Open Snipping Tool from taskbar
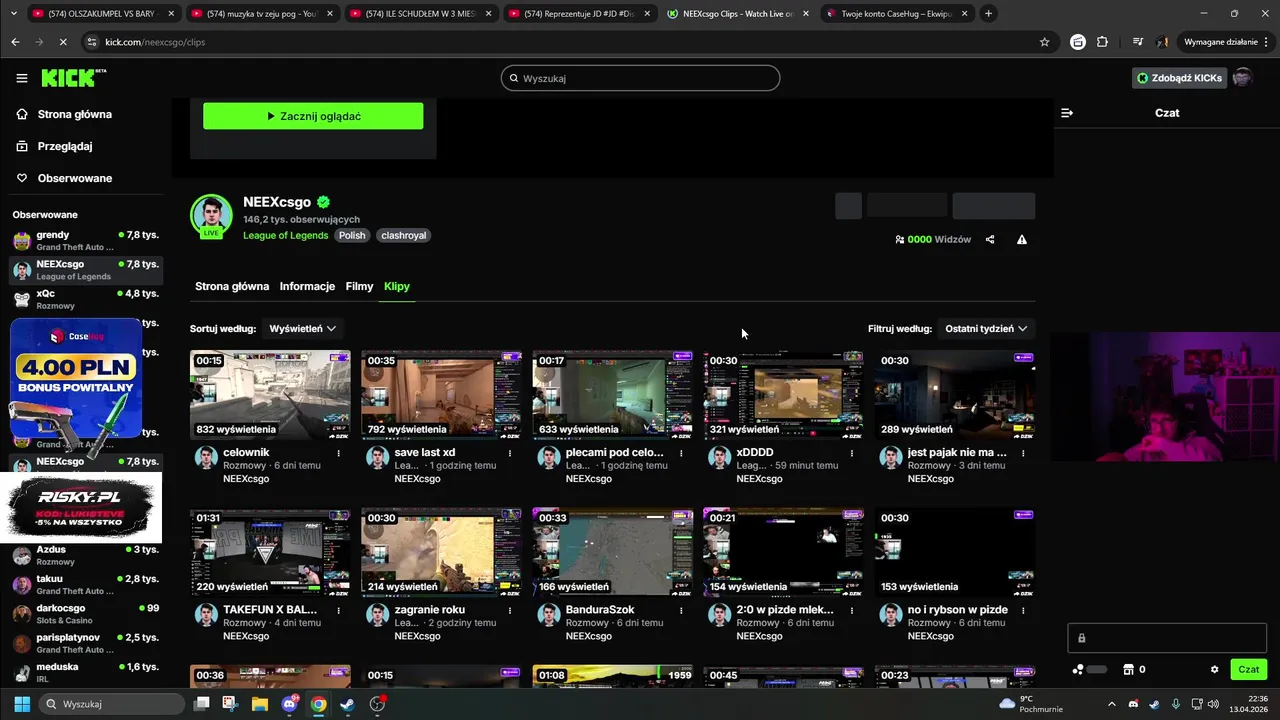Image resolution: width=1280 pixels, height=720 pixels. pyautogui.click(x=231, y=704)
